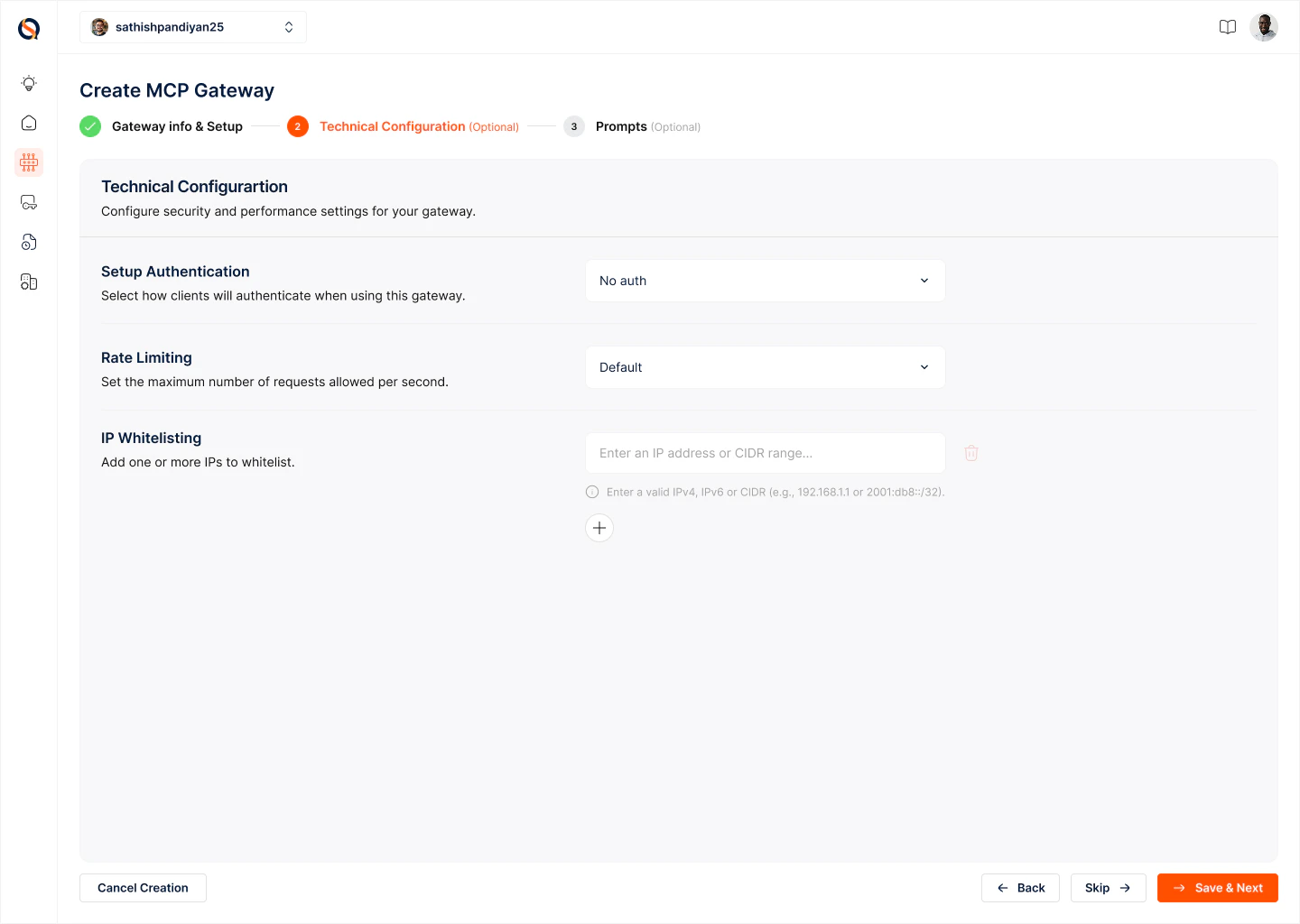The height and width of the screenshot is (924, 1300).
Task: Open the documentation book icon in the header
Action: (x=1228, y=26)
